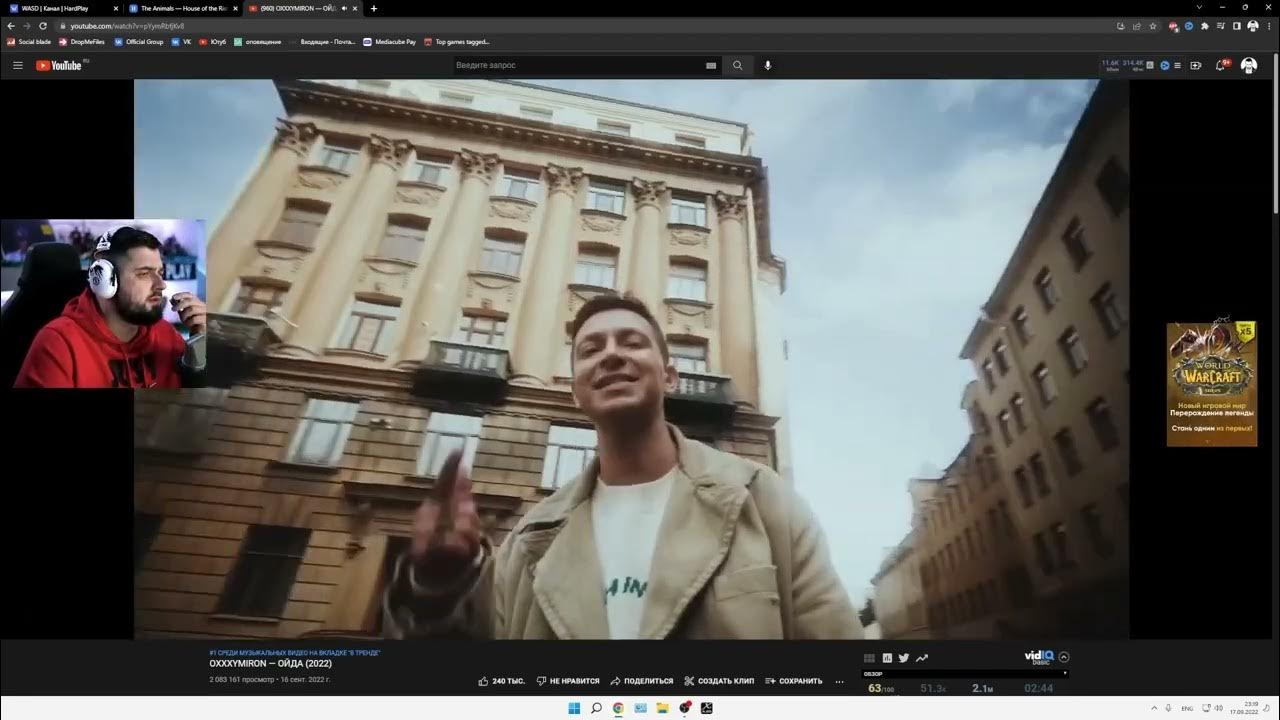This screenshot has width=1280, height=720.
Task: Open the more actions ellipsis under video
Action: [x=840, y=681]
